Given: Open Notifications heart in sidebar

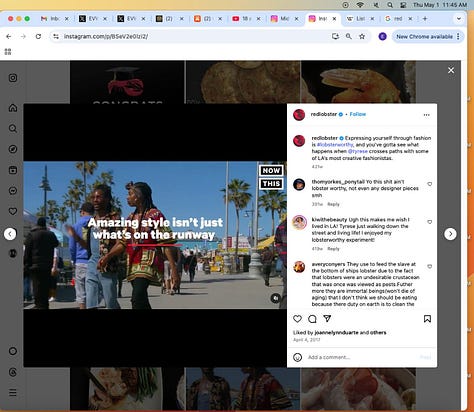Looking at the screenshot, I should (x=13, y=211).
